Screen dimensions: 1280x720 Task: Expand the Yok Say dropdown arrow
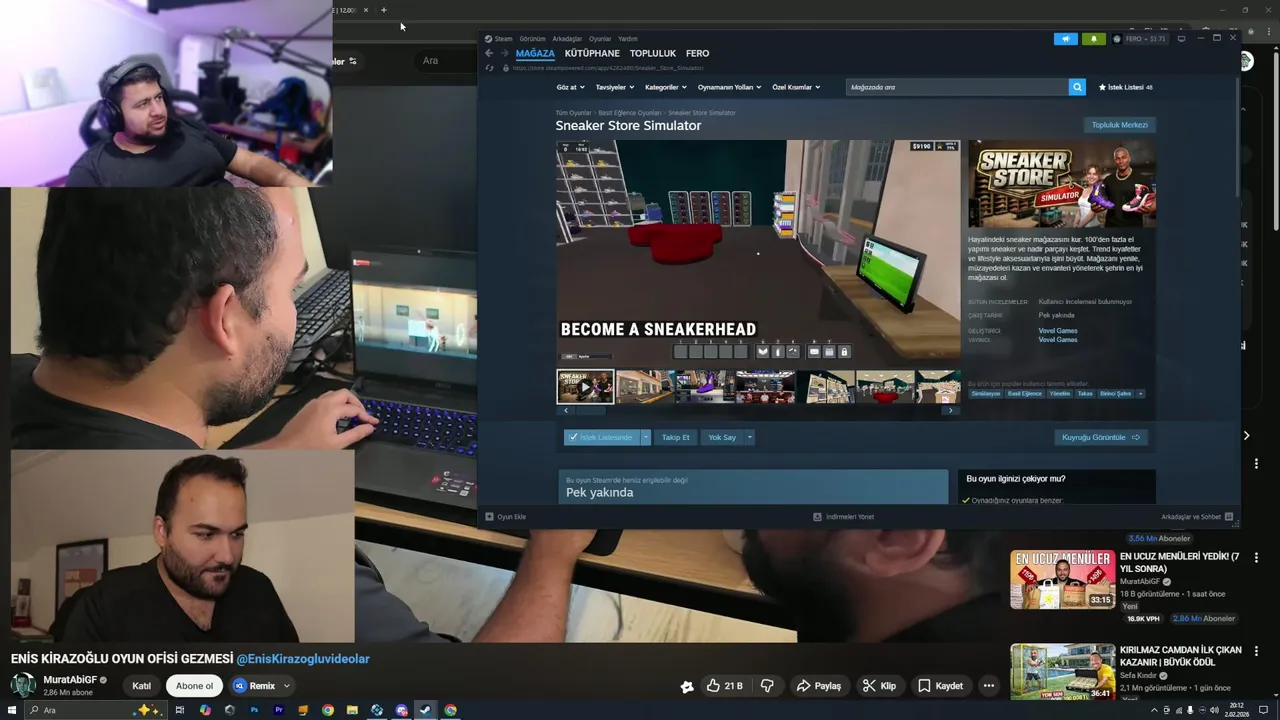[749, 437]
